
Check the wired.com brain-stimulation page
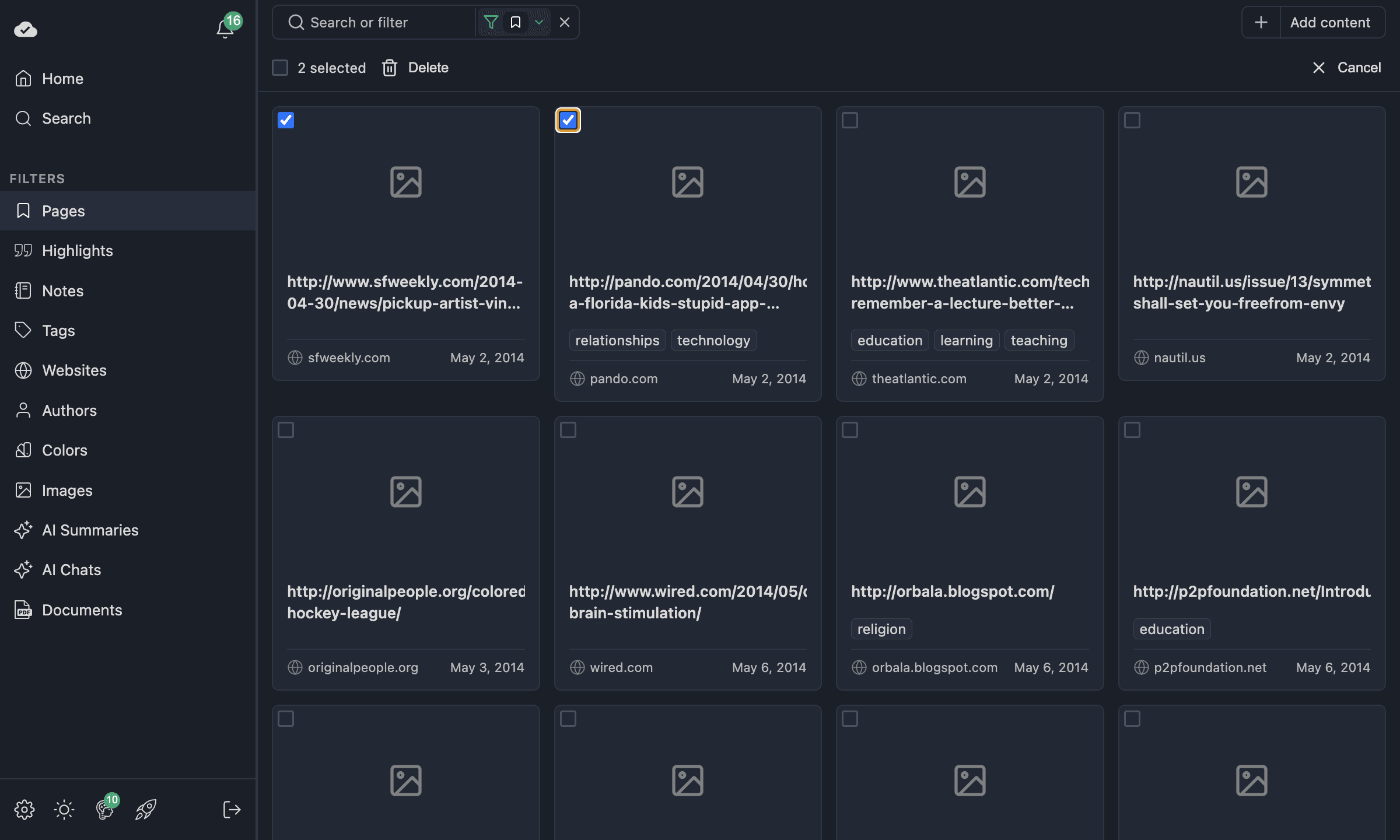click(x=569, y=430)
